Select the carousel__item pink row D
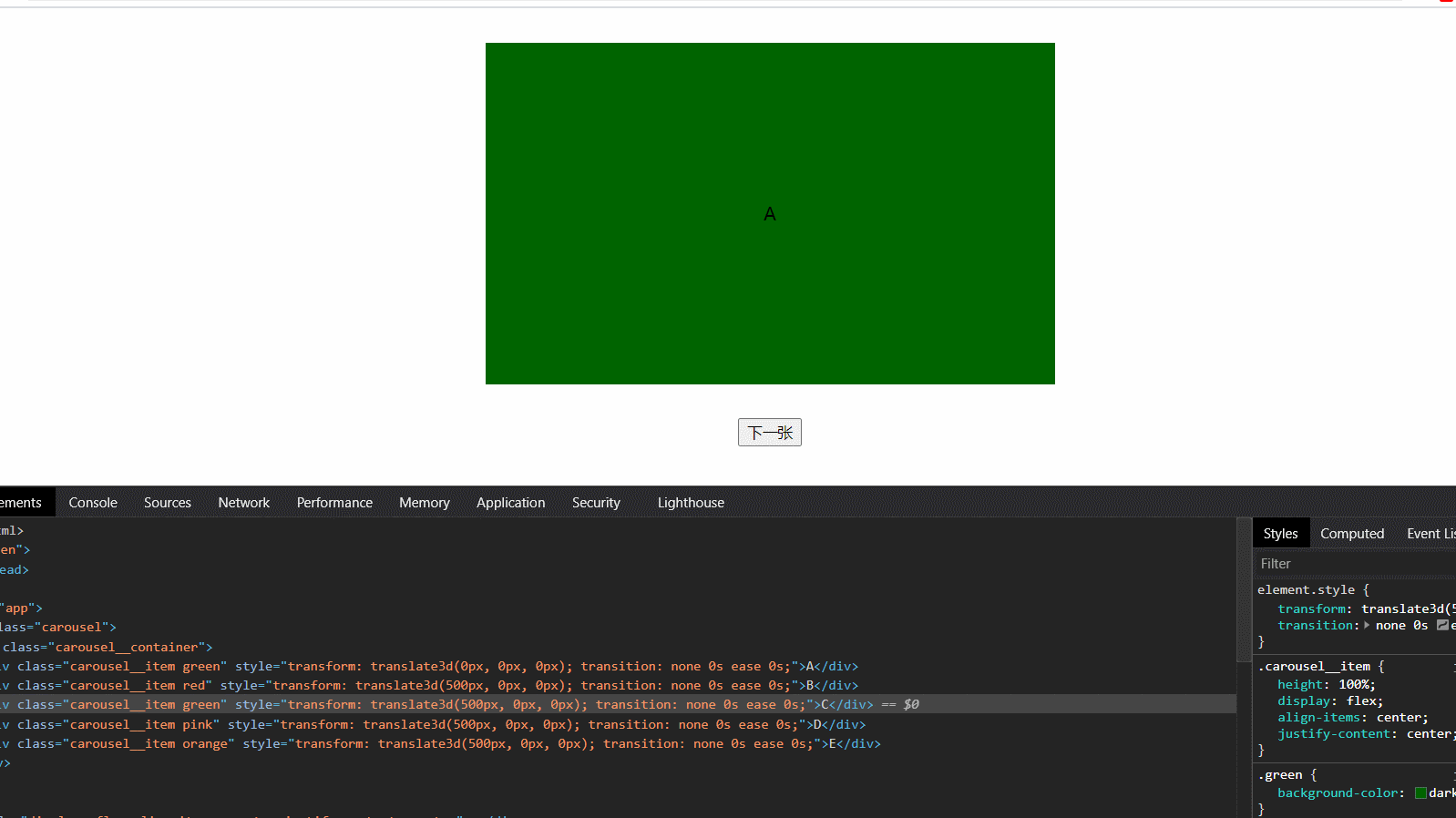This screenshot has height=818, width=1456. [618, 725]
